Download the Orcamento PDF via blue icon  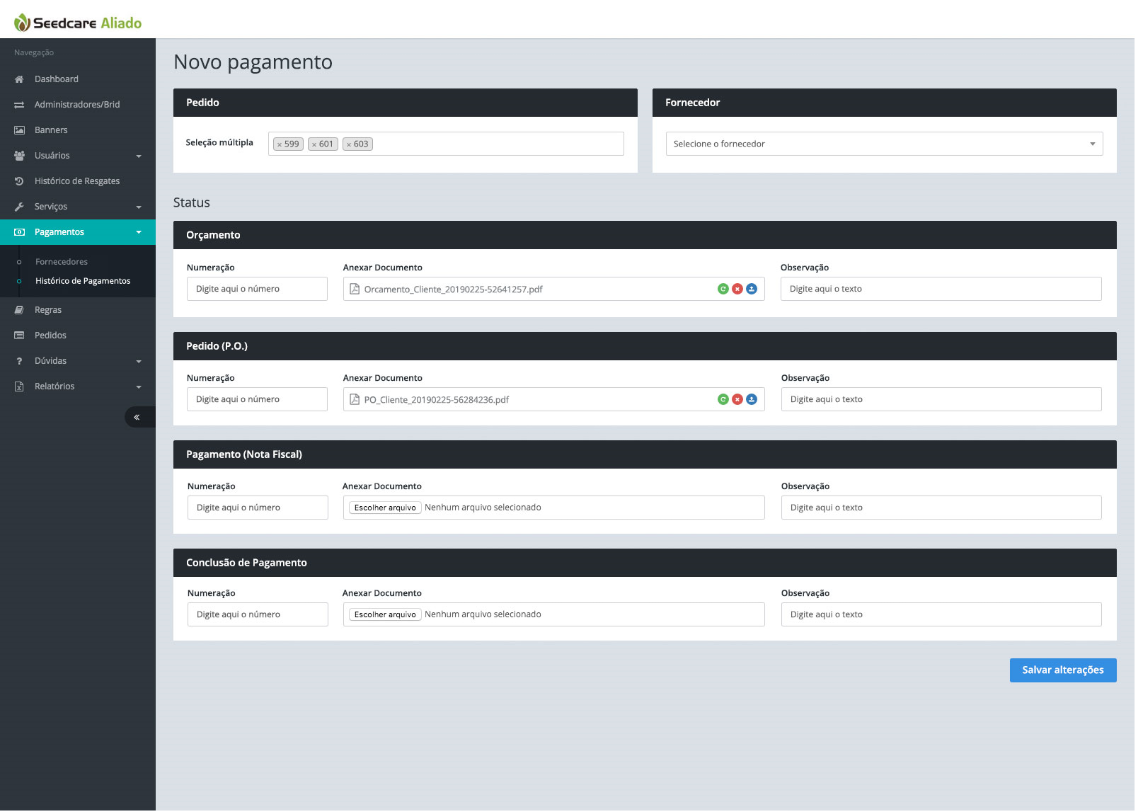click(x=752, y=289)
